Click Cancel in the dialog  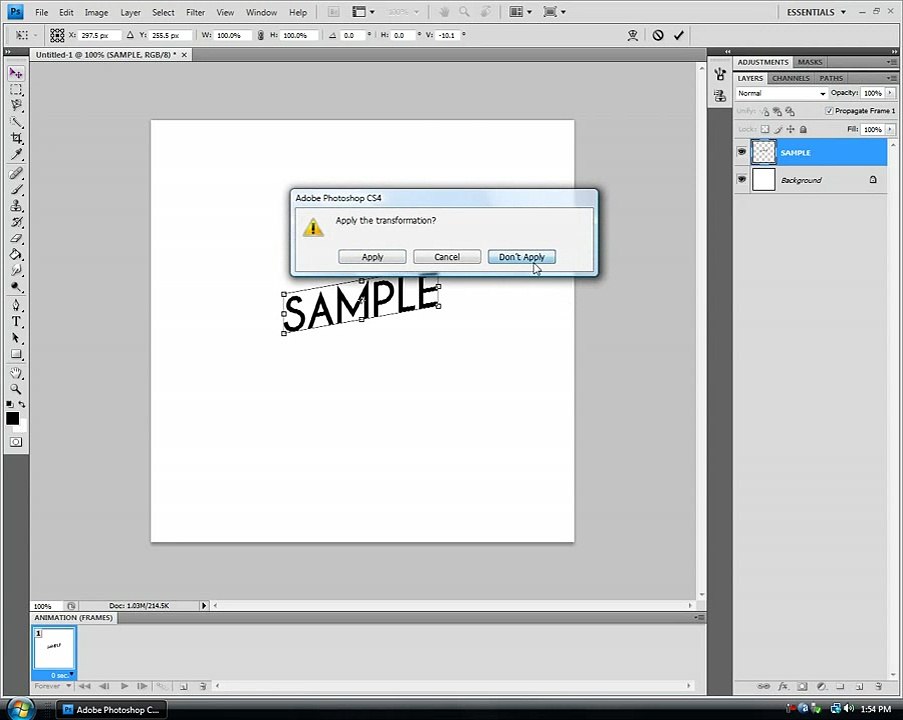pos(447,257)
